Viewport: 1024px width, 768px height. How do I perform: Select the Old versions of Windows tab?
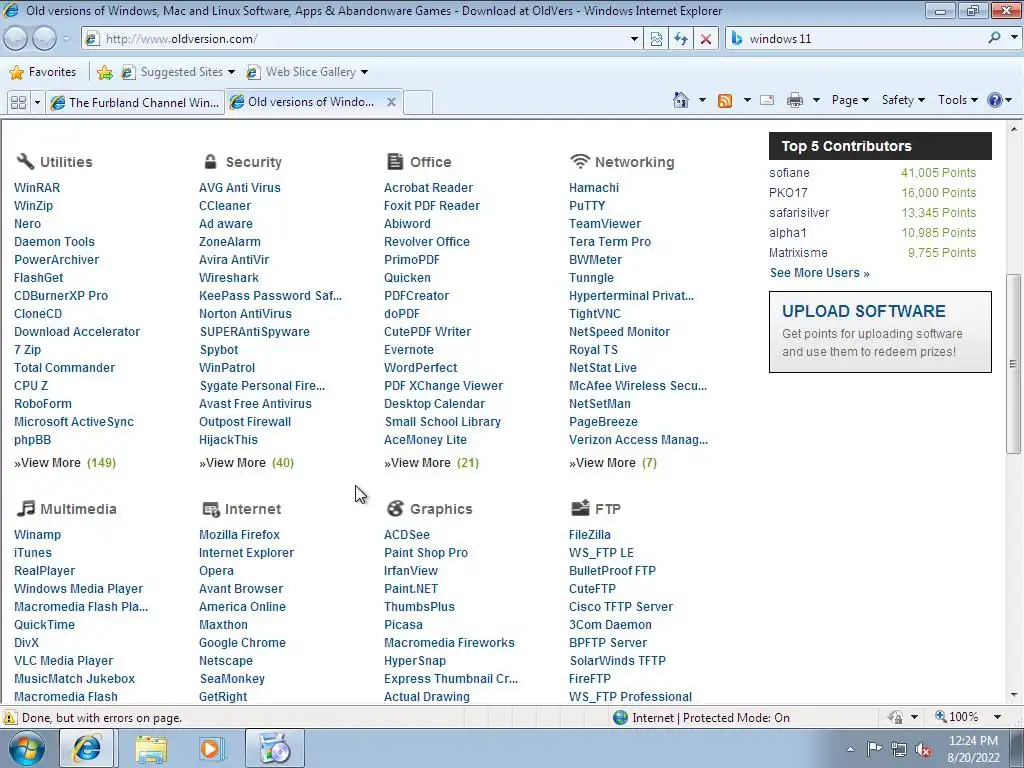(313, 102)
